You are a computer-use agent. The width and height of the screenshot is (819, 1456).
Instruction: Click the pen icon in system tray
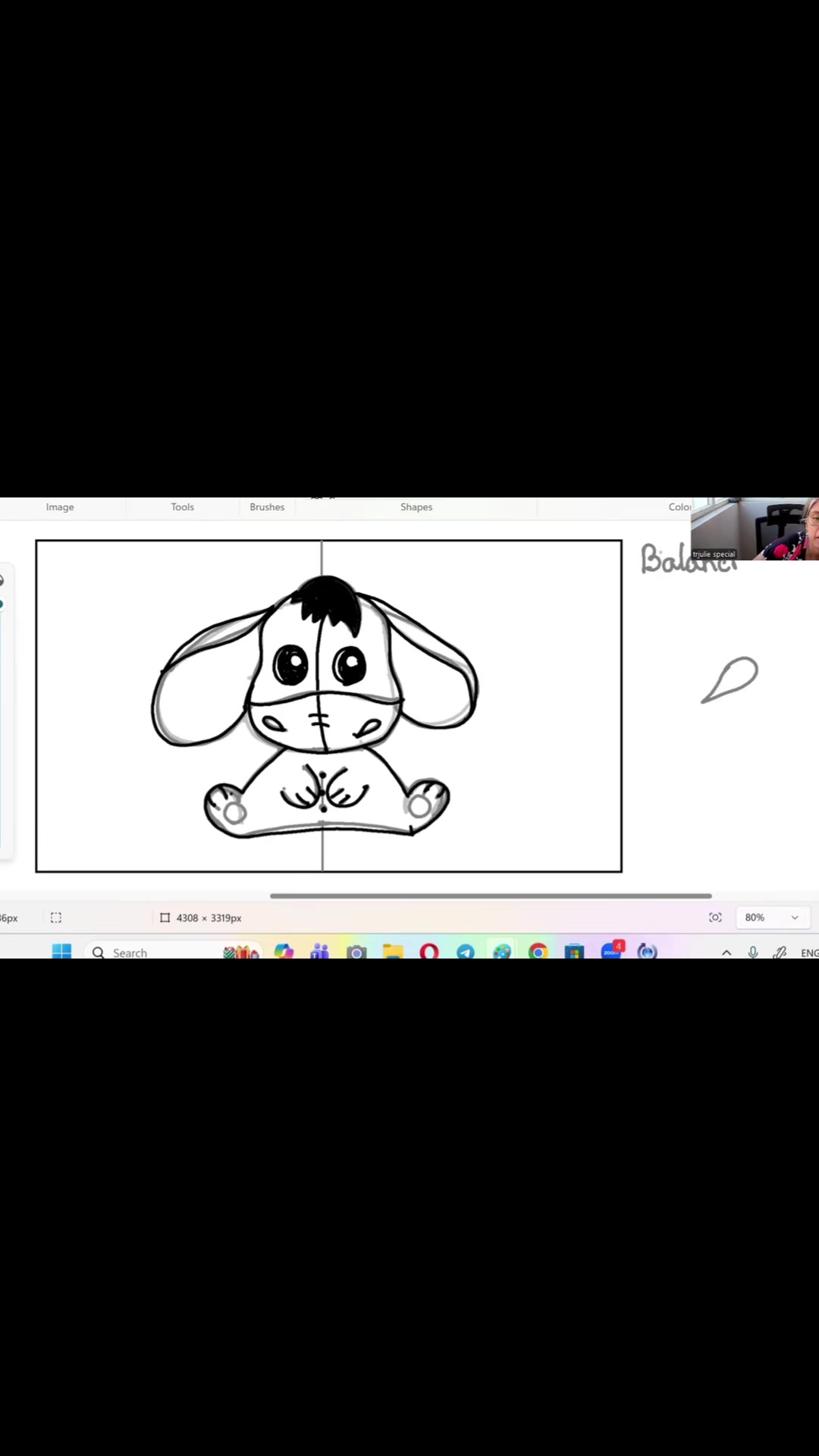(780, 952)
